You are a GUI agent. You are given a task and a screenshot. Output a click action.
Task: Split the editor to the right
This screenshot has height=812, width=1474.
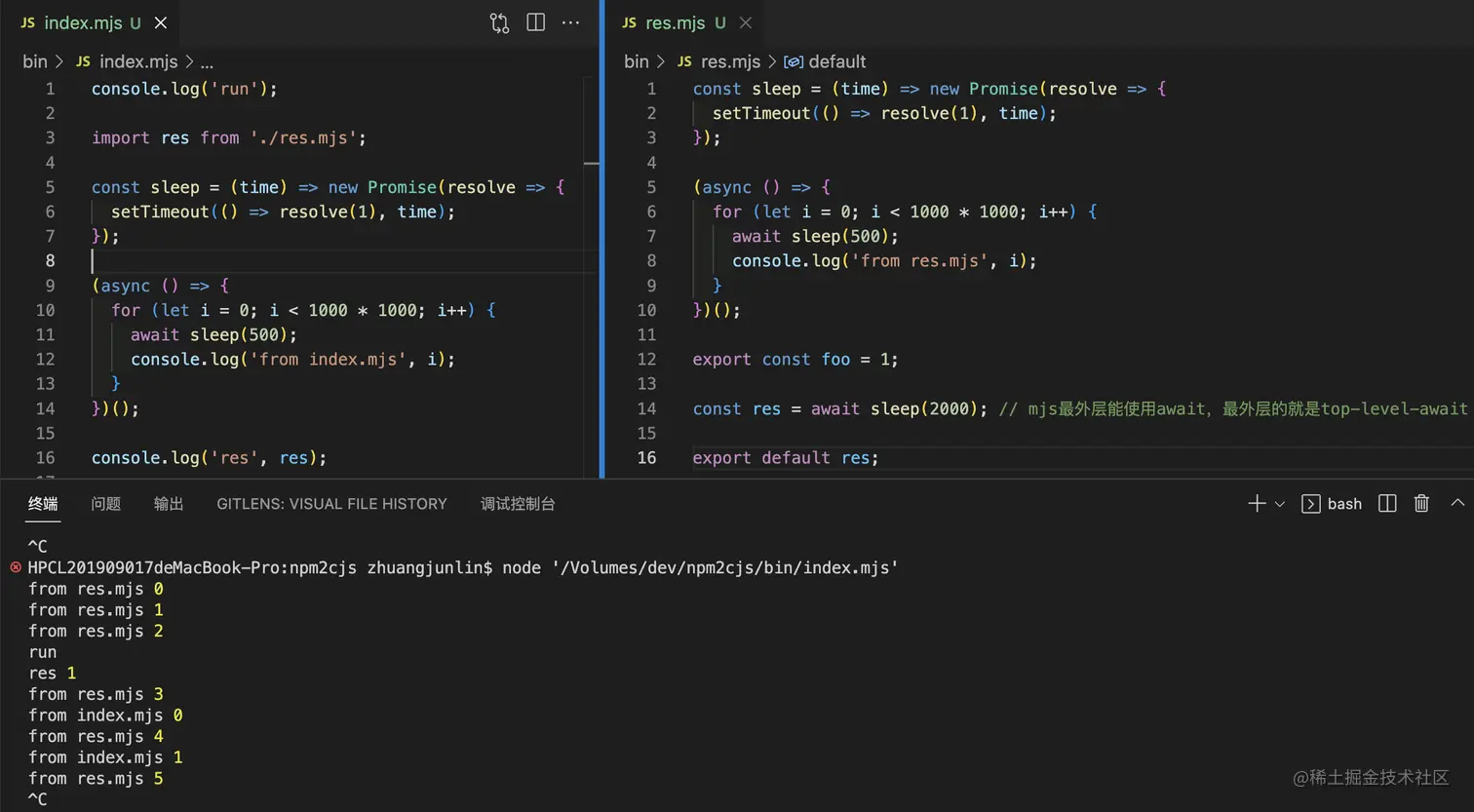[x=535, y=22]
